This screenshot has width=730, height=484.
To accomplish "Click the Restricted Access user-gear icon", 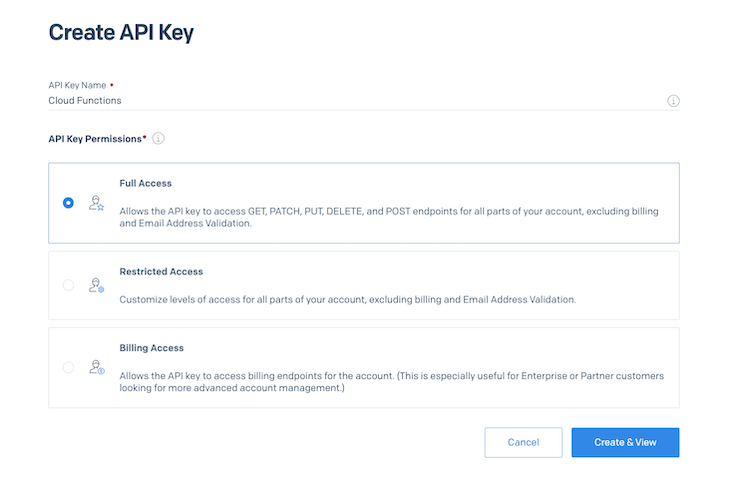I will coord(96,285).
